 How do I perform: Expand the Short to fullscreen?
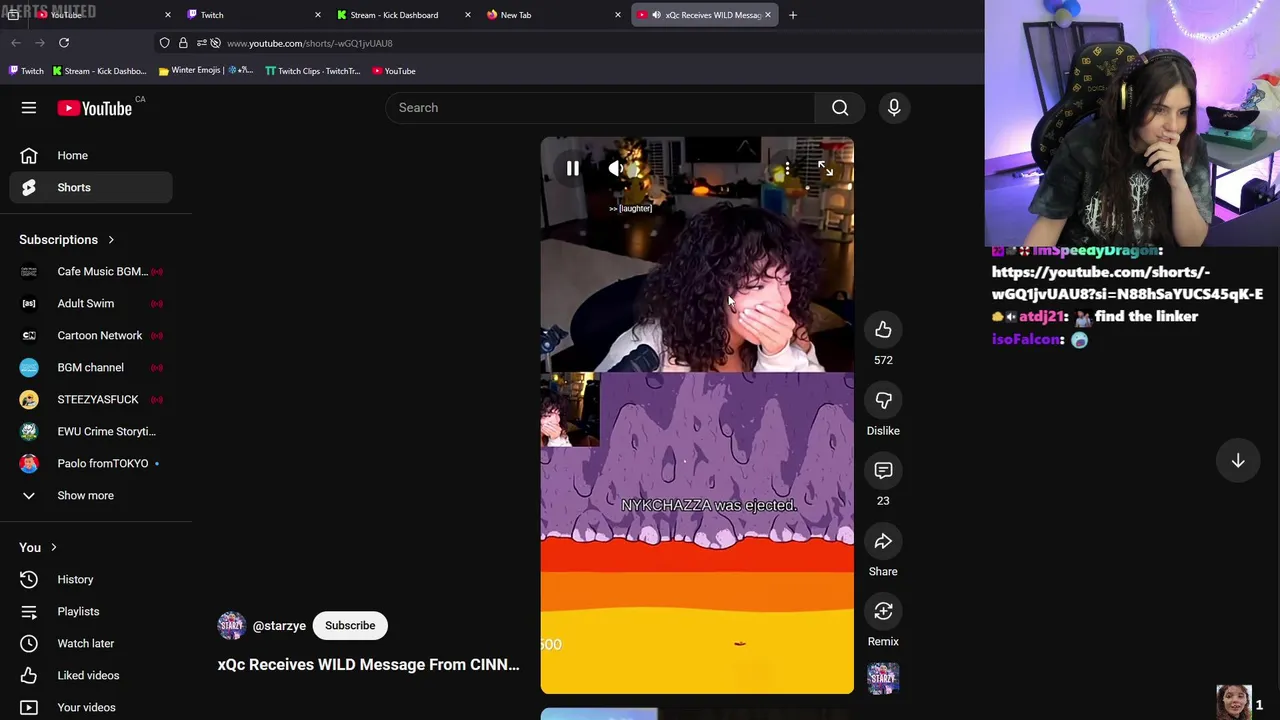[825, 169]
